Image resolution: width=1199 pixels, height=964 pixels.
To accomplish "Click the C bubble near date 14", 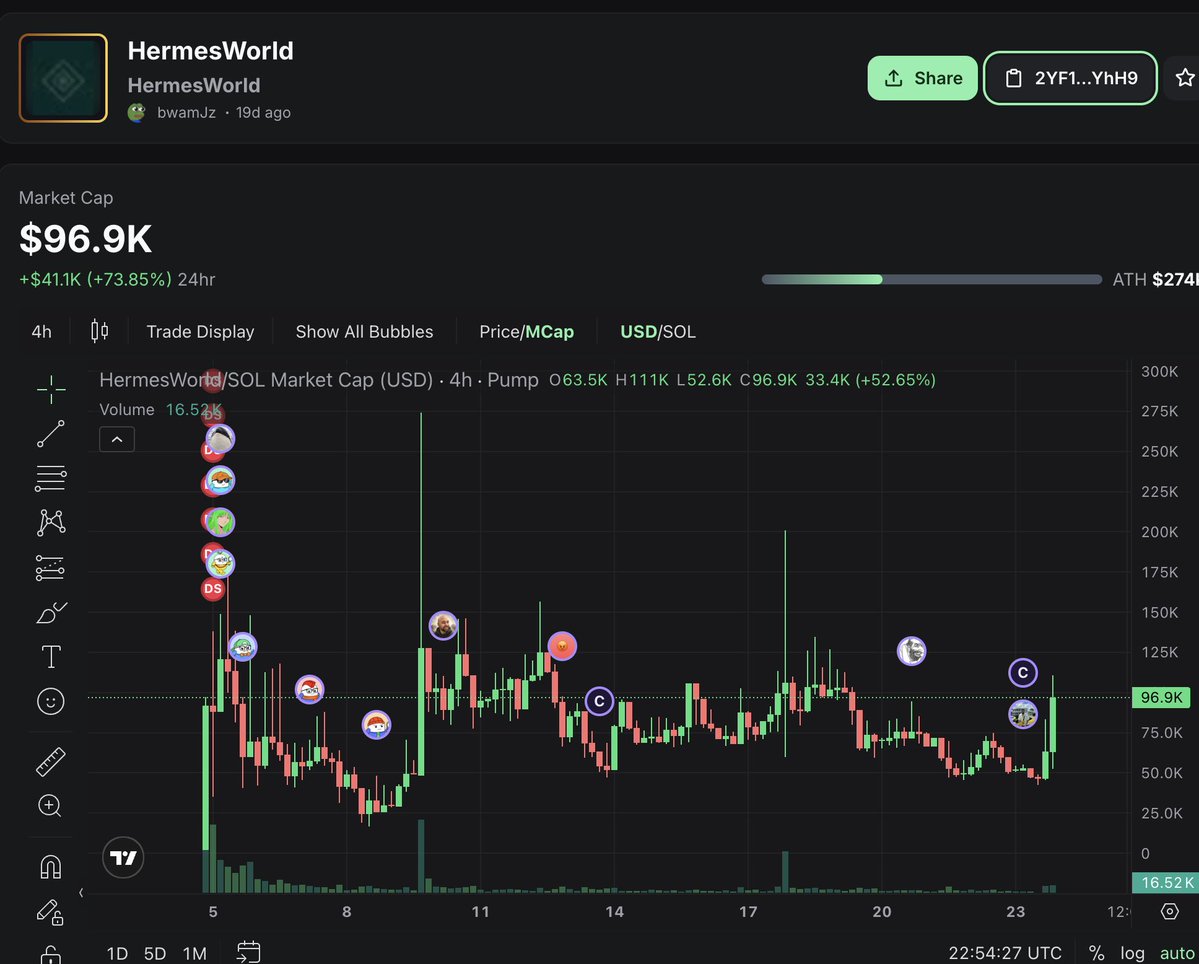I will 600,701.
